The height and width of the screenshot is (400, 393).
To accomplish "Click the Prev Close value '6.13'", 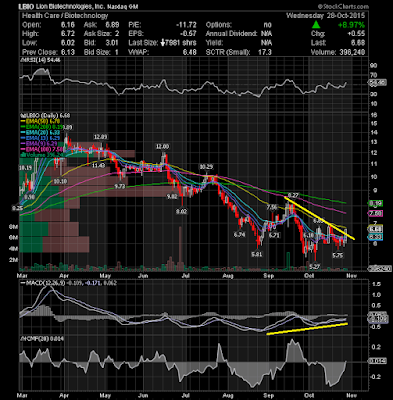I will 68,52.
